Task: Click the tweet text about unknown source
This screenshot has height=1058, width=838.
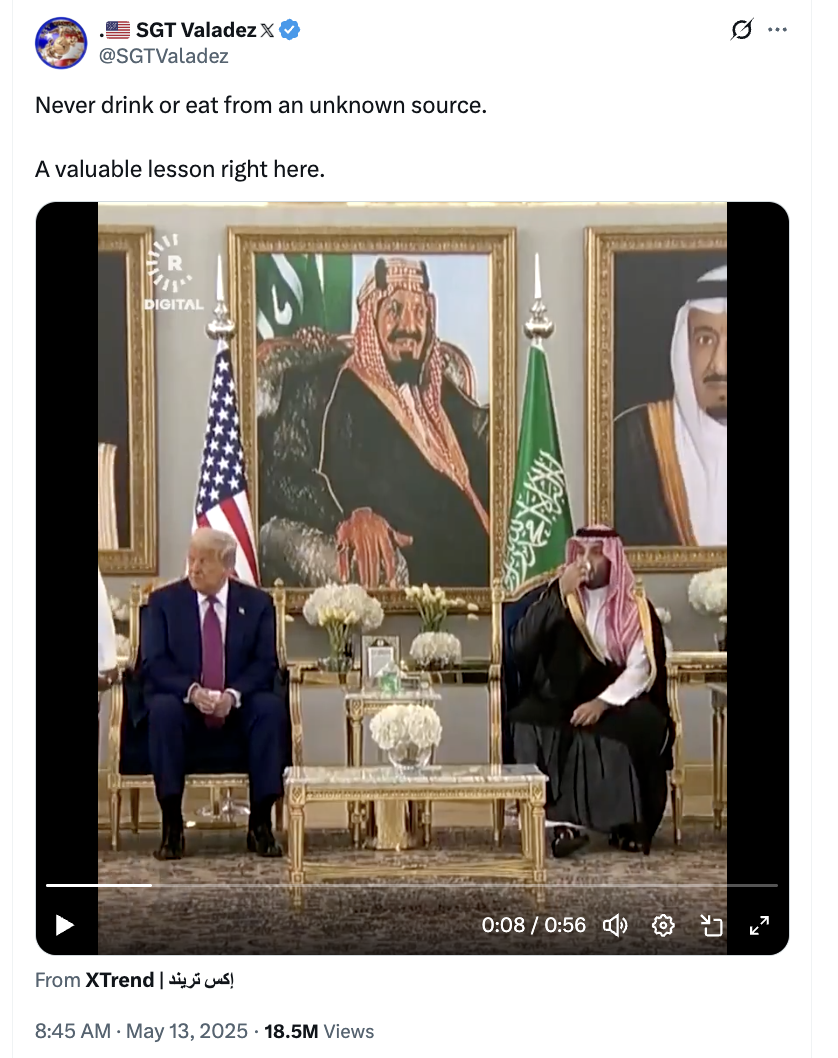Action: [x=260, y=105]
